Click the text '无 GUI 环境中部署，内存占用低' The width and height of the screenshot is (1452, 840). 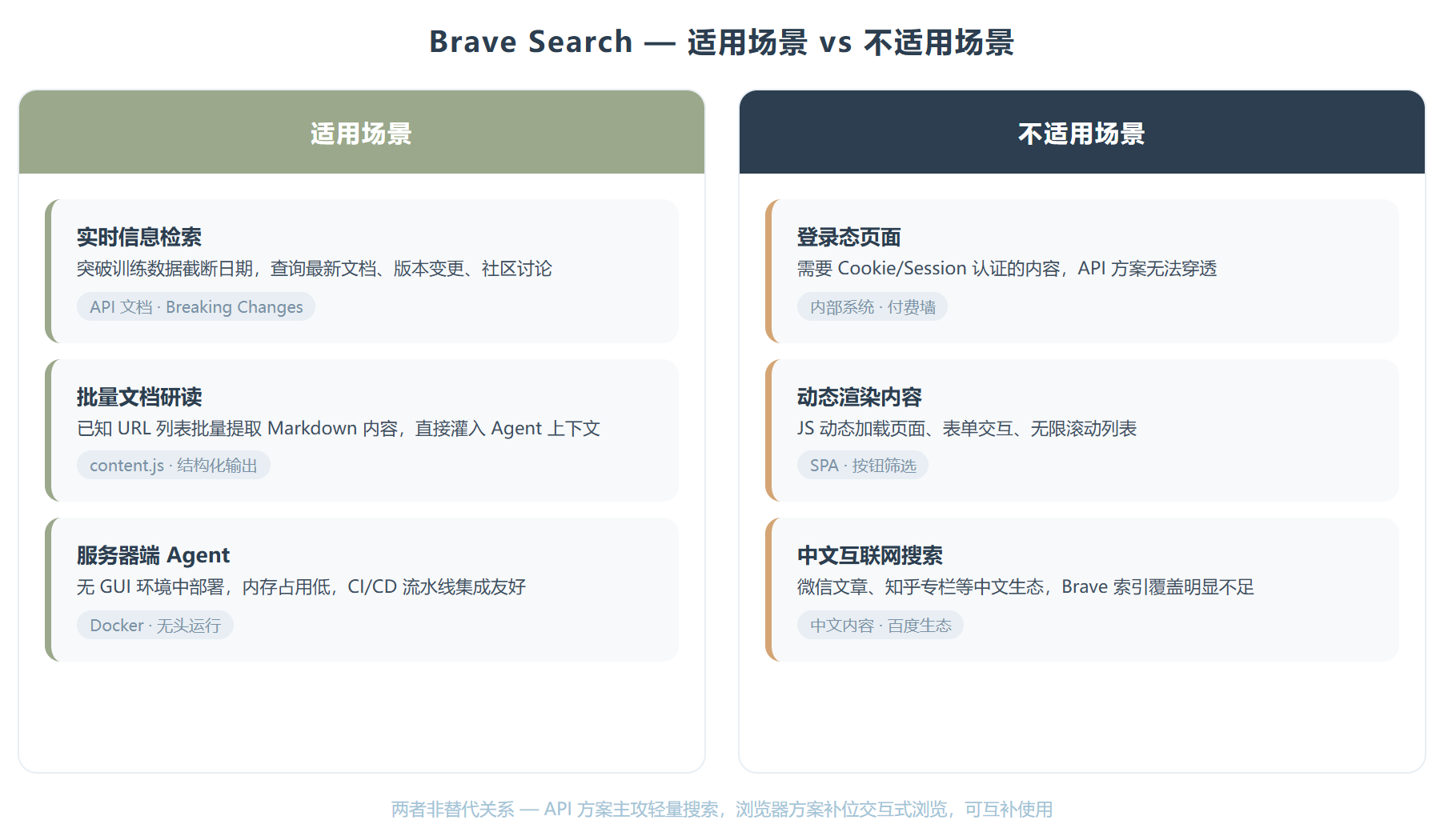point(204,587)
